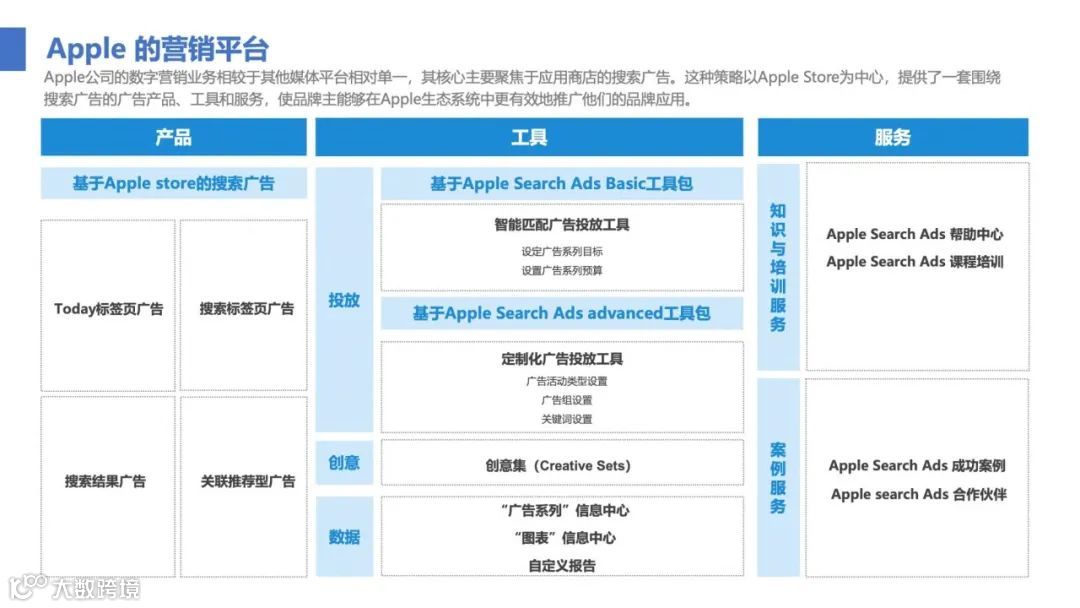Click '基于Apple Search Ads advanced工具包' heading

point(561,313)
